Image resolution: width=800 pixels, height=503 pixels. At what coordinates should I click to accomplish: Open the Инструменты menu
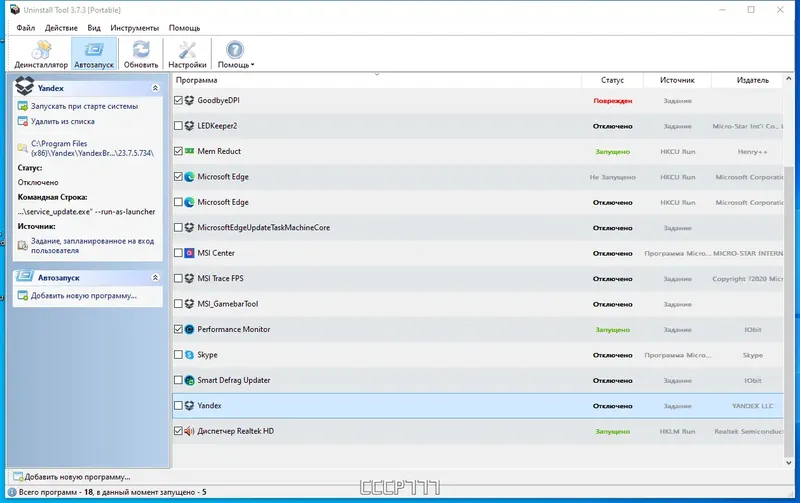tap(135, 28)
